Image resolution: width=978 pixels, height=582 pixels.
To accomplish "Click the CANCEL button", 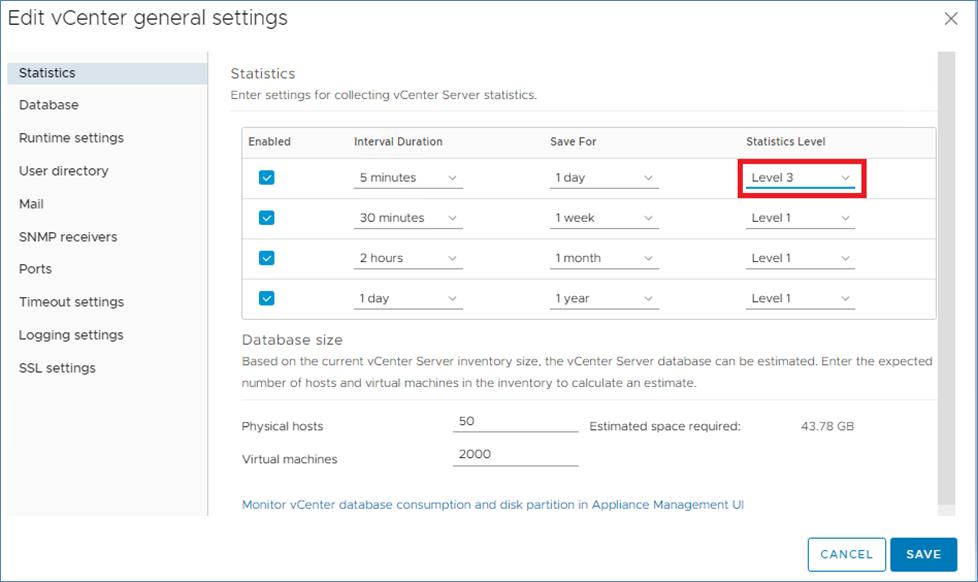I will pyautogui.click(x=846, y=555).
